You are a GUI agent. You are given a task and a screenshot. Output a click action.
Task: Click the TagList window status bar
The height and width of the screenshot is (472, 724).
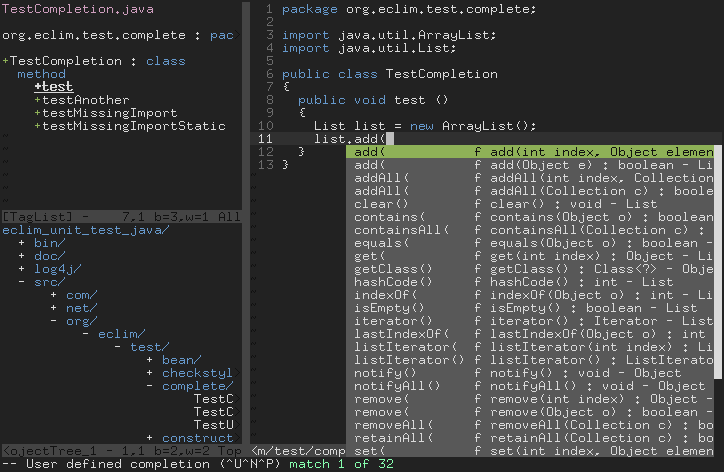(x=120, y=217)
